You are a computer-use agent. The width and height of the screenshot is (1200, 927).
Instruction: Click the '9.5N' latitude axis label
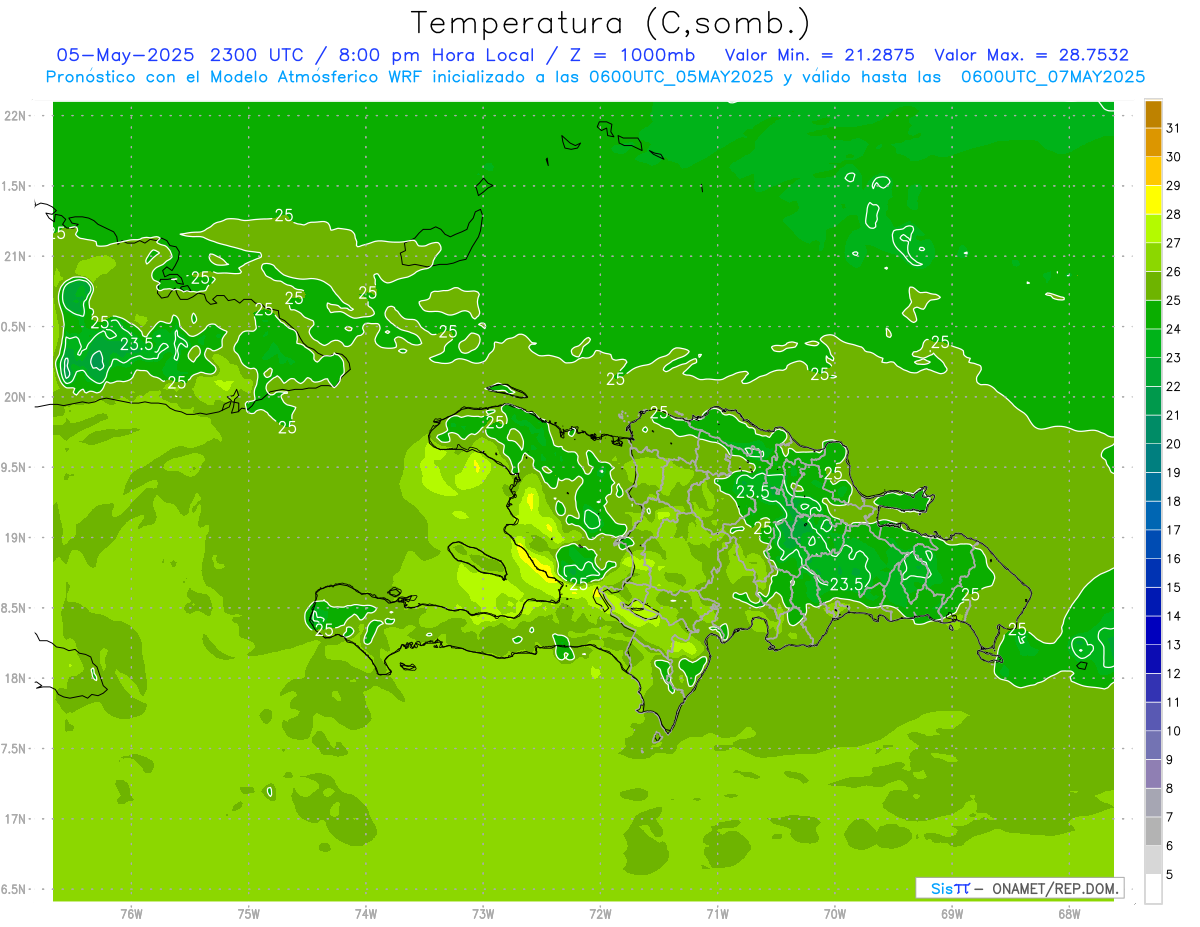[15, 468]
